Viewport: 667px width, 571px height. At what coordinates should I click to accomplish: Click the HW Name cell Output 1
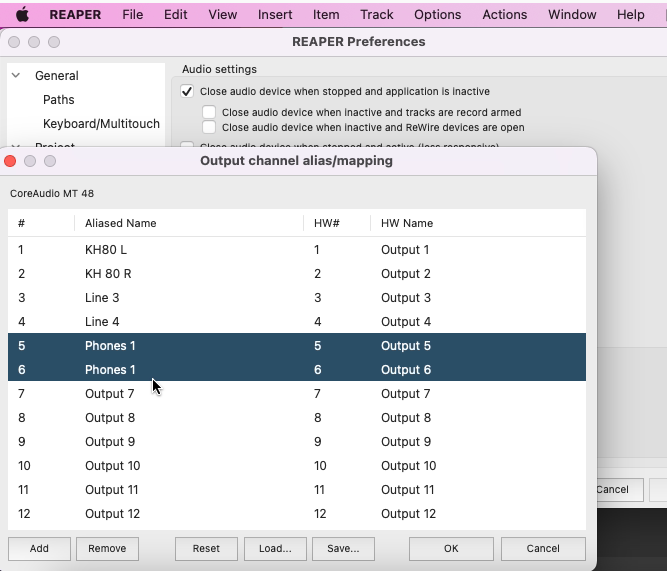(405, 250)
